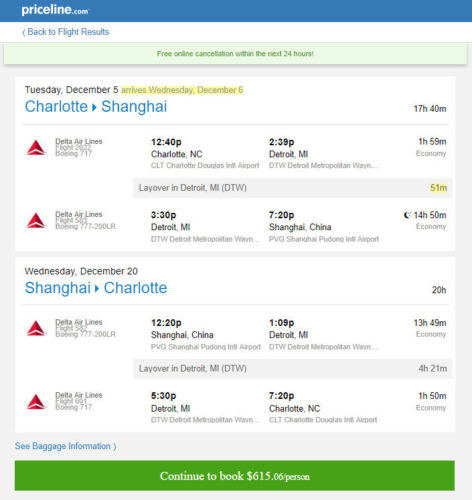This screenshot has height=500, width=472.
Task: Click PVG Shanghai Pudong arrival airport text
Action: tap(324, 239)
